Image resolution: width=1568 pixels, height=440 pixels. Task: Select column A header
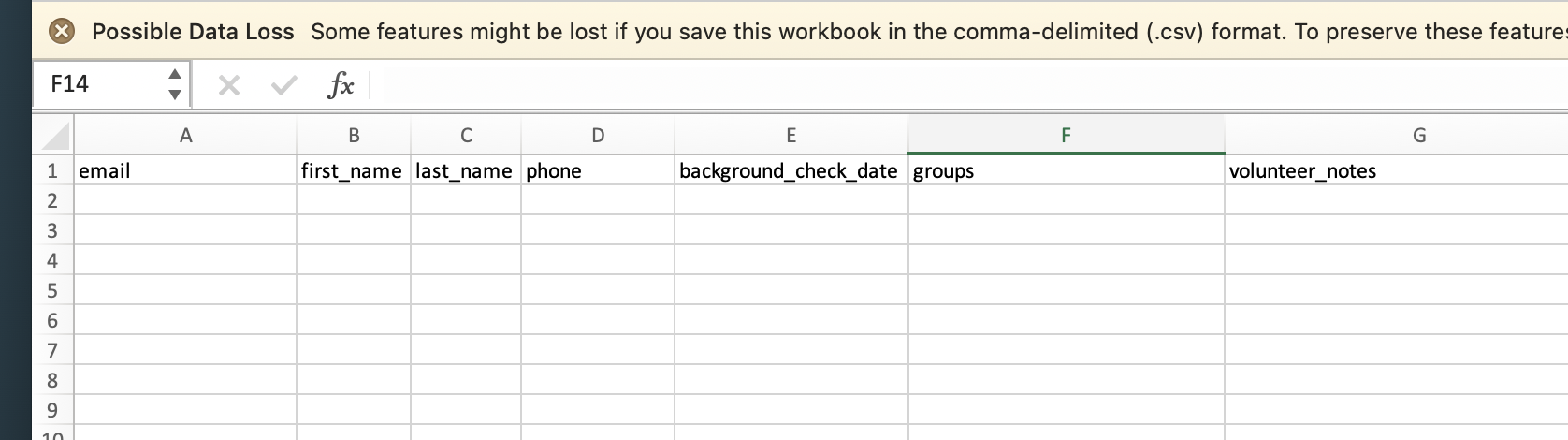[x=185, y=136]
